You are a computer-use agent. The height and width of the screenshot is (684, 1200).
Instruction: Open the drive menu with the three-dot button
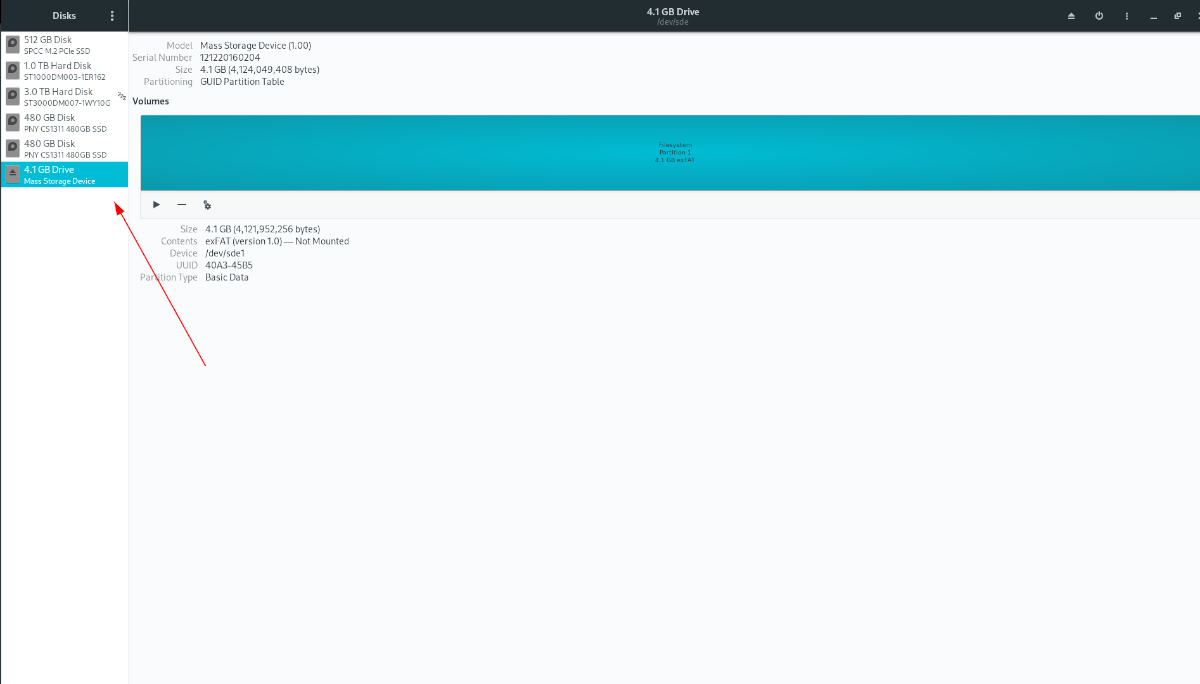click(x=1126, y=15)
